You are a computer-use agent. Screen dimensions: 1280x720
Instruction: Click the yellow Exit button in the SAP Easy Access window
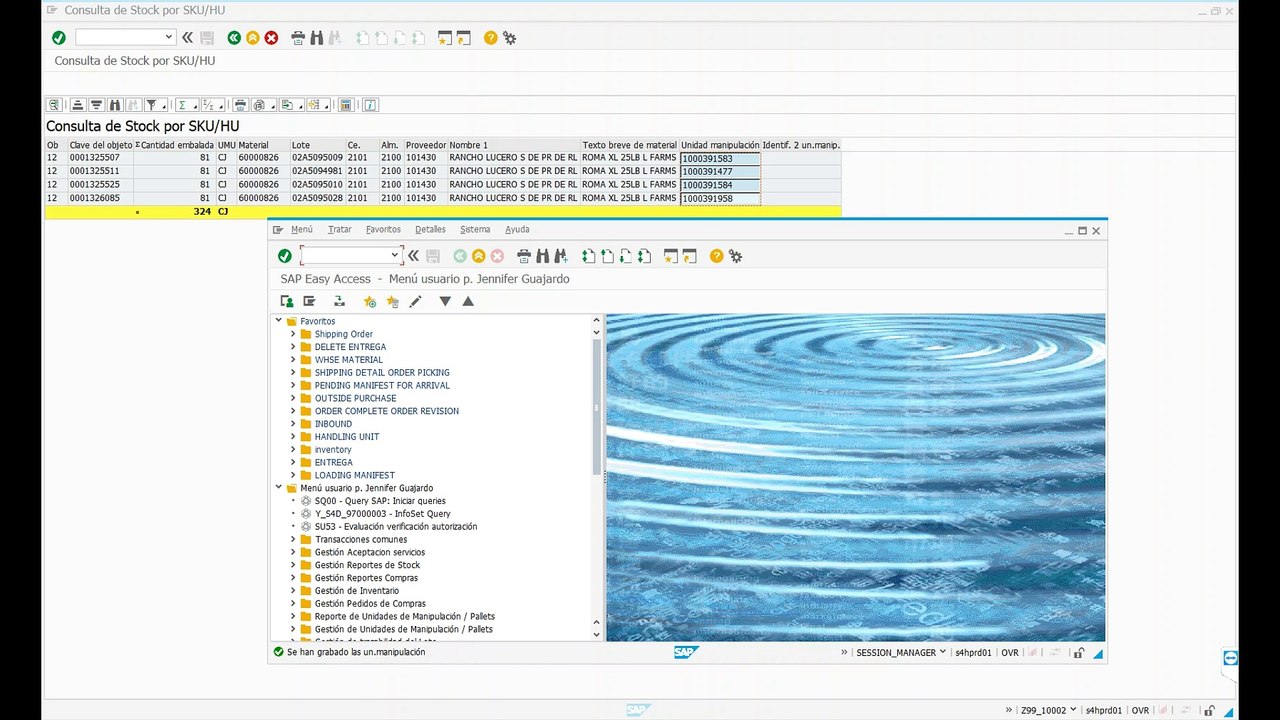tap(479, 256)
